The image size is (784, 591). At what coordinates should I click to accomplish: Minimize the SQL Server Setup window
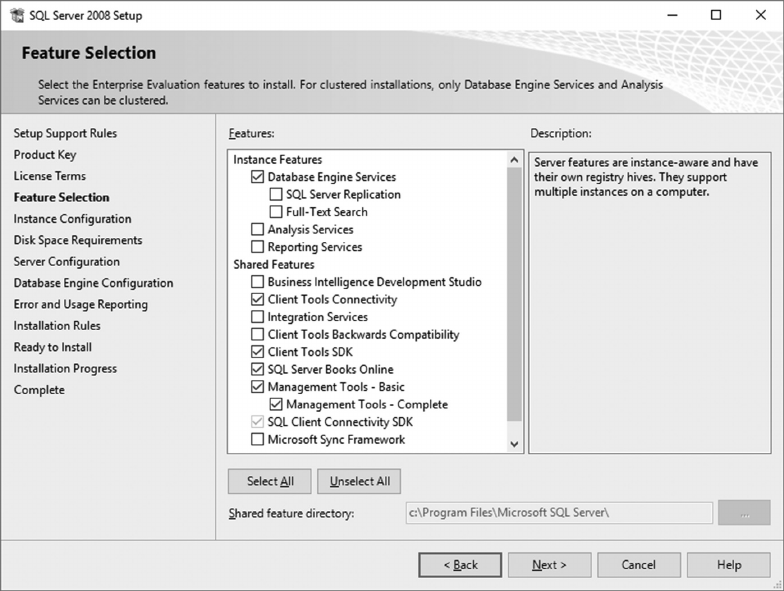tap(672, 16)
